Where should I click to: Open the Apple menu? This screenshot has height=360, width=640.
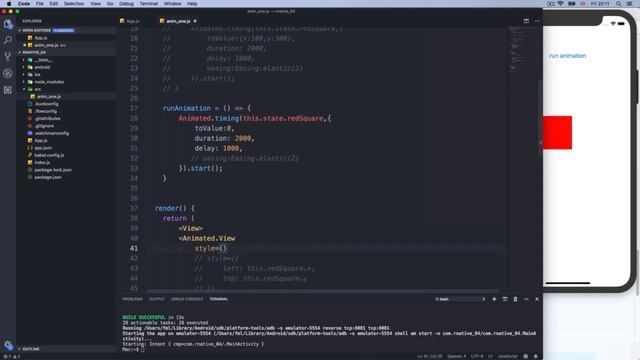pos(9,4)
